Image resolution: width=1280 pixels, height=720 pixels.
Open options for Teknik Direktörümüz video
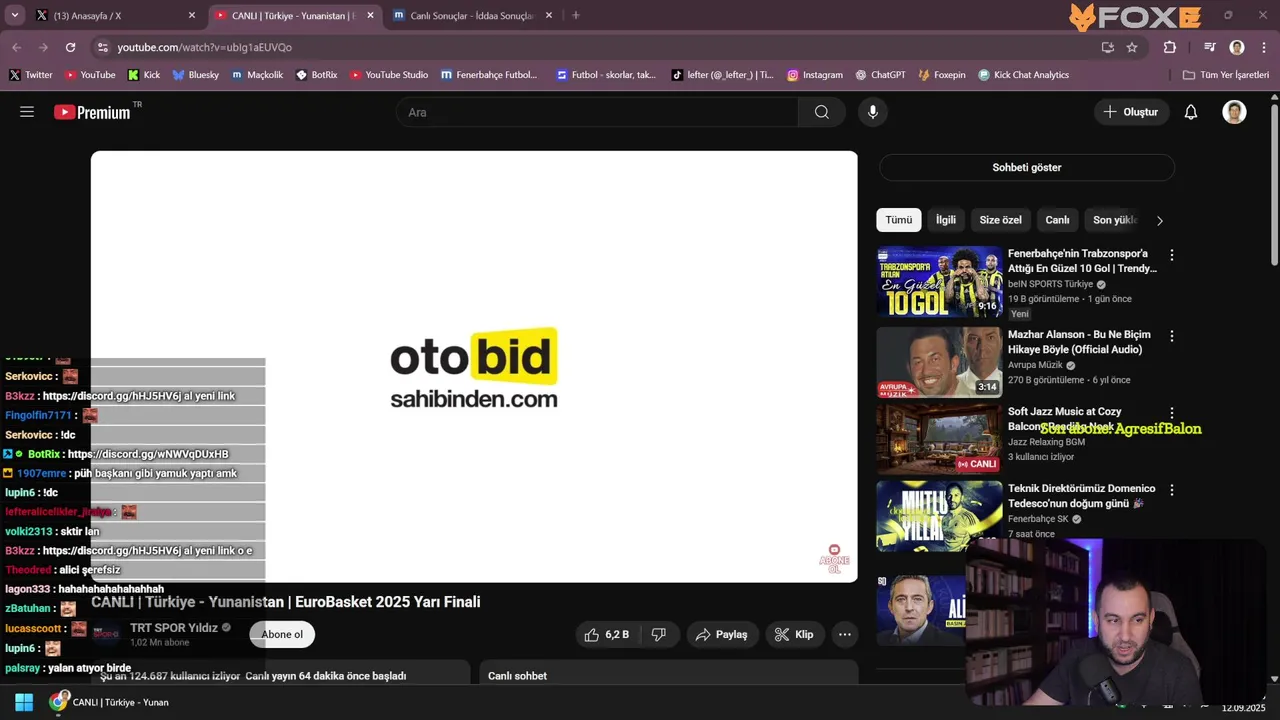1172,490
